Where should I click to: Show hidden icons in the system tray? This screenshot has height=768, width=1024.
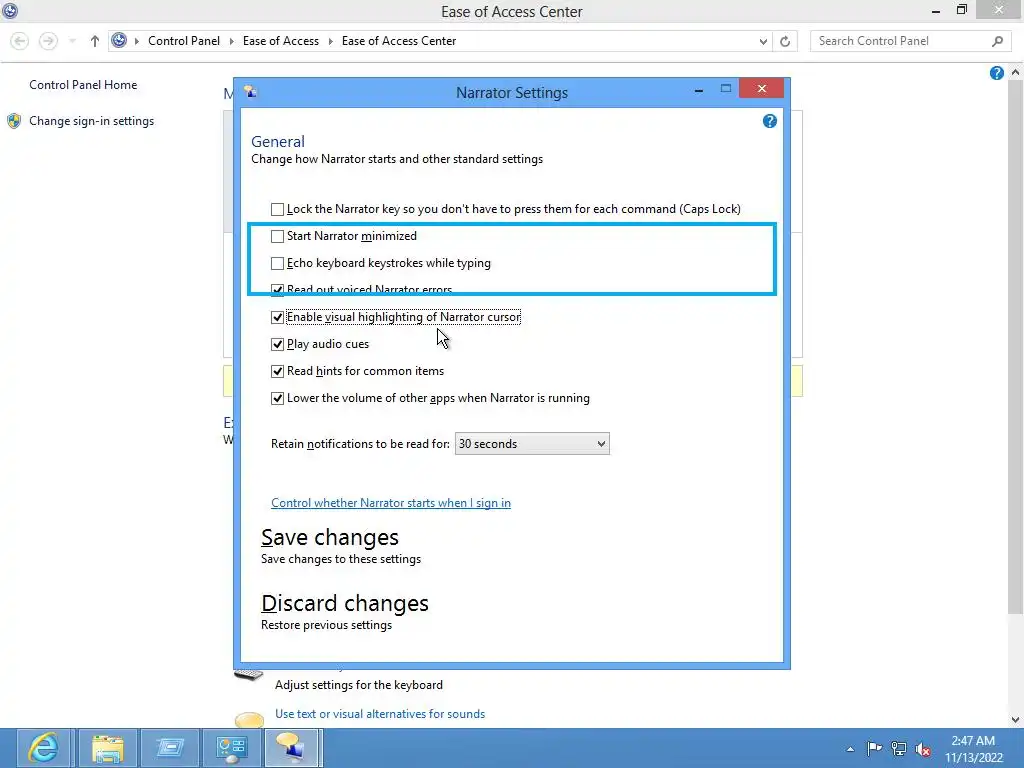850,749
